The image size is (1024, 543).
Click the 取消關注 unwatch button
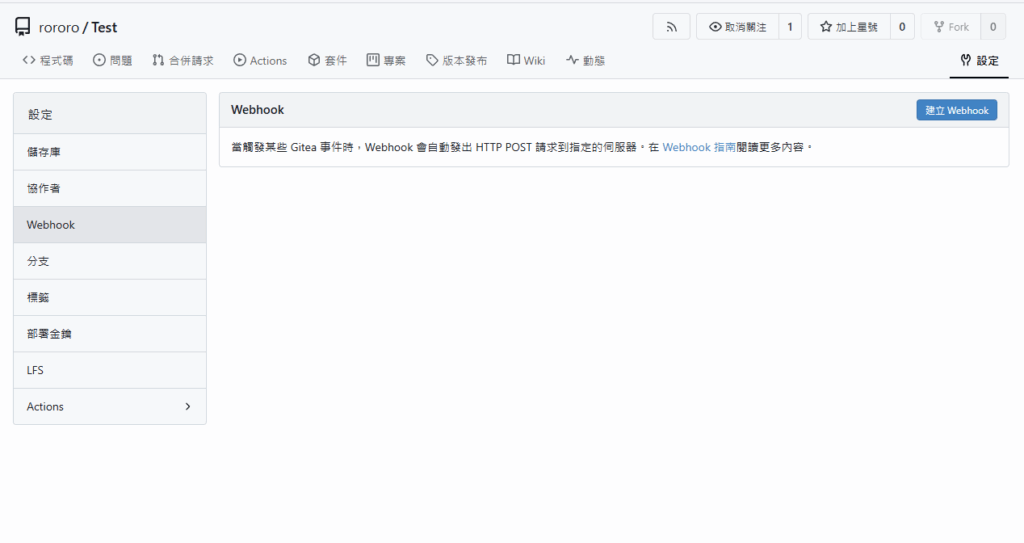[737, 27]
